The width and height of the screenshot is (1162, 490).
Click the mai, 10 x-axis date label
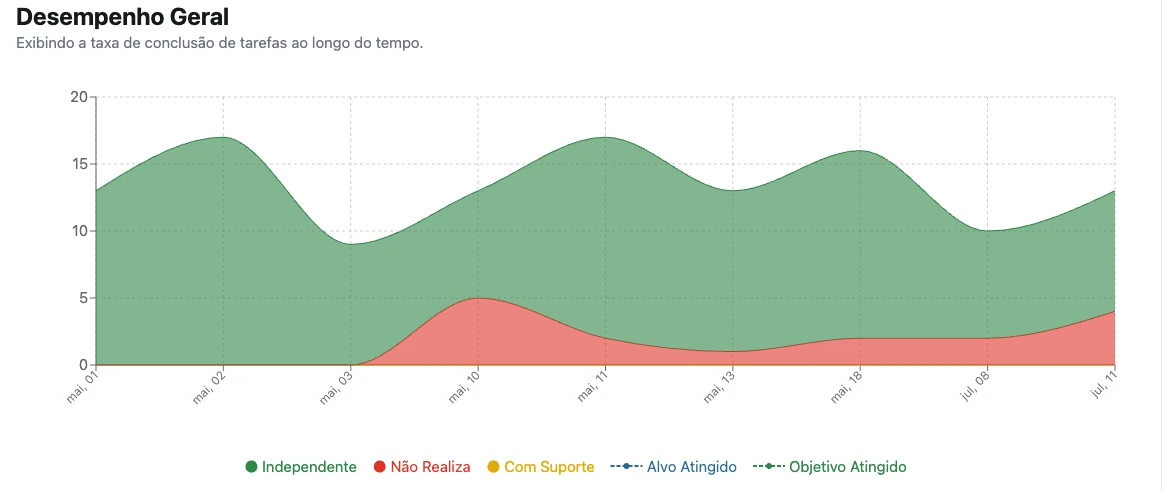tap(464, 388)
